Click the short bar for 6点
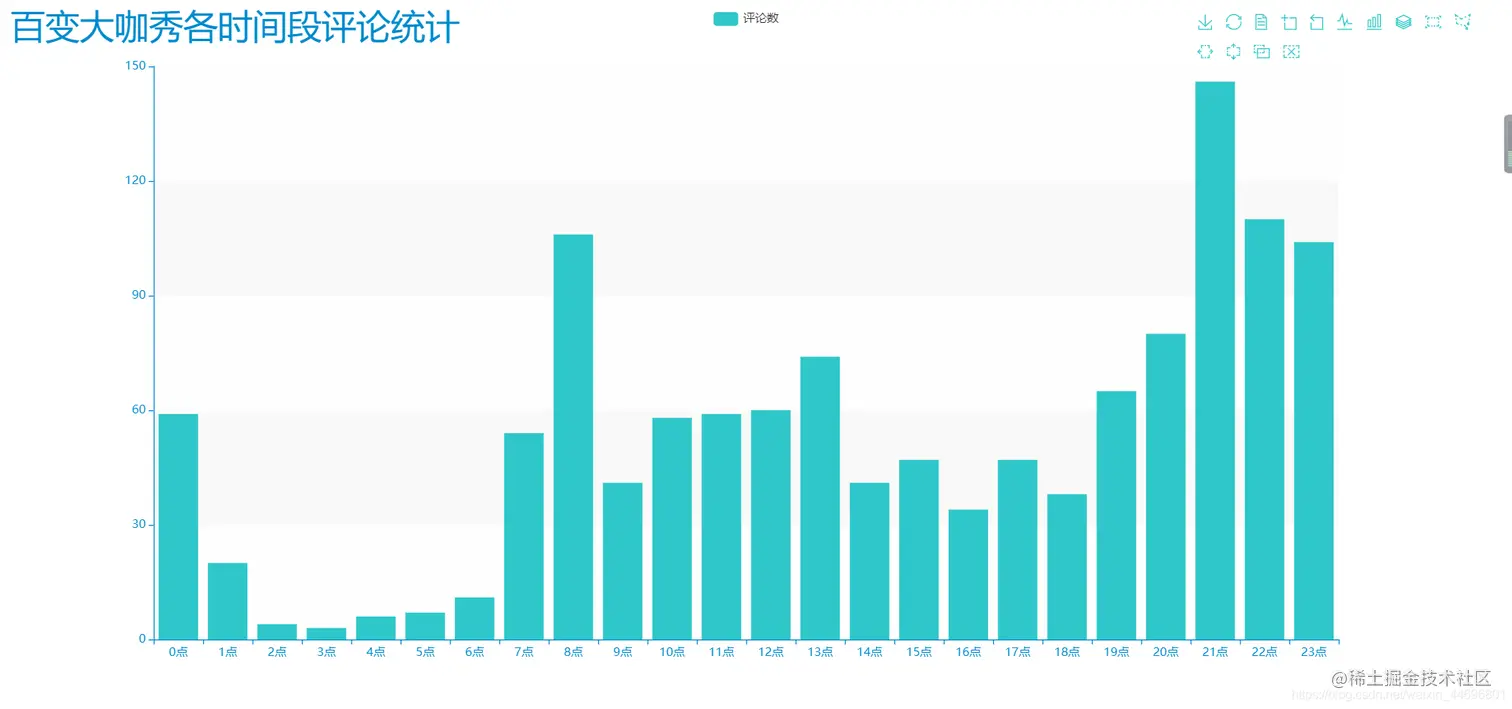1512x709 pixels. point(474,618)
